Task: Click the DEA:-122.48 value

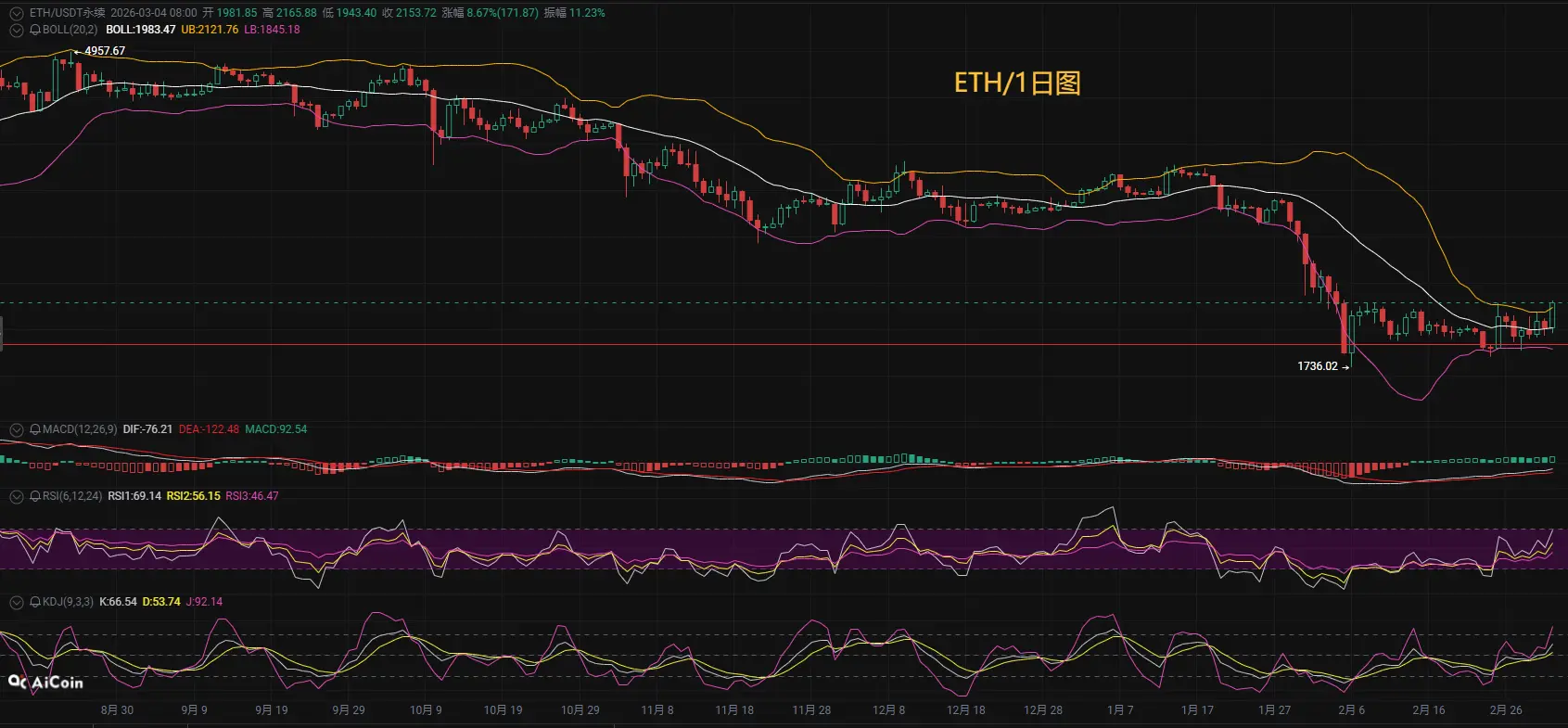Action: tap(209, 429)
